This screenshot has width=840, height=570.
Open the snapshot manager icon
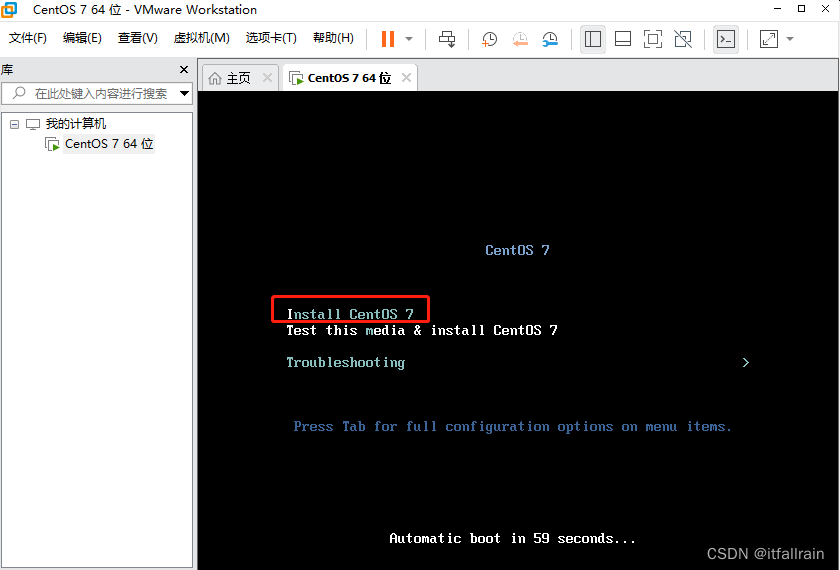click(x=550, y=39)
